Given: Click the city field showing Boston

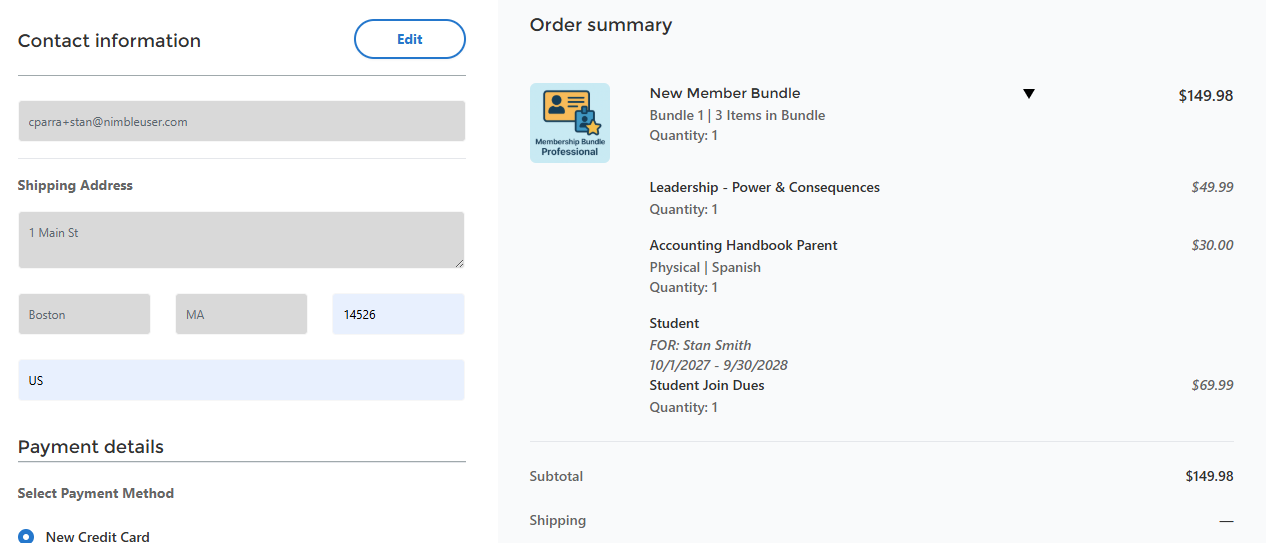Looking at the screenshot, I should [84, 314].
